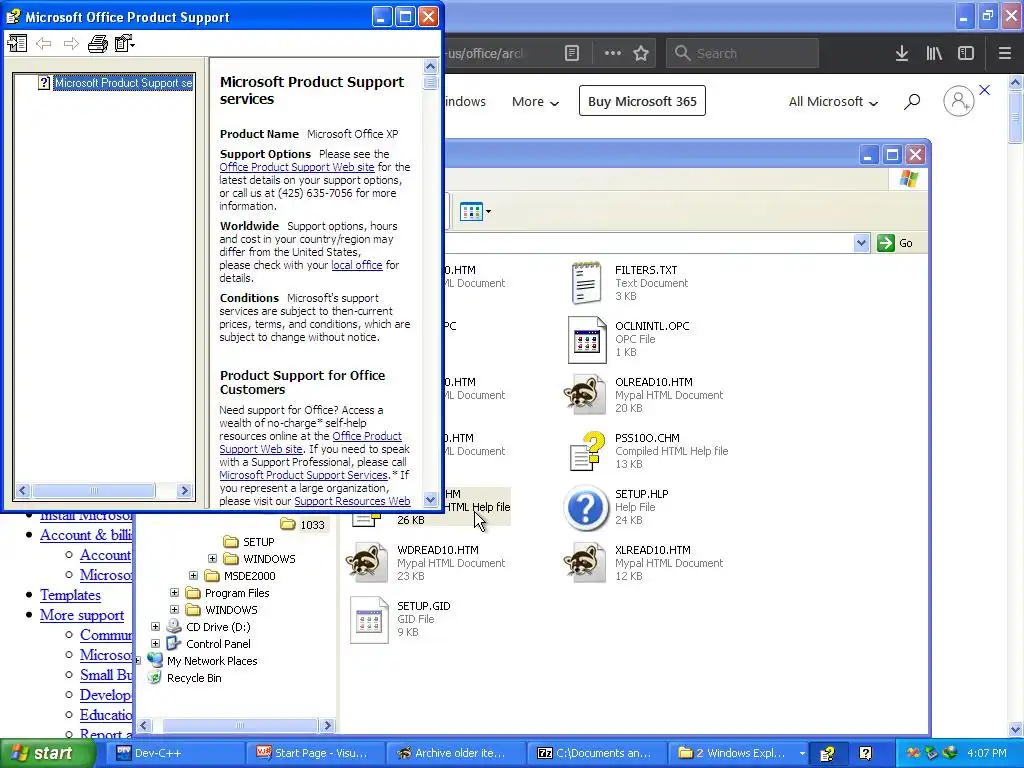Expand the Control Panel node
The height and width of the screenshot is (768, 1024).
[x=155, y=644]
